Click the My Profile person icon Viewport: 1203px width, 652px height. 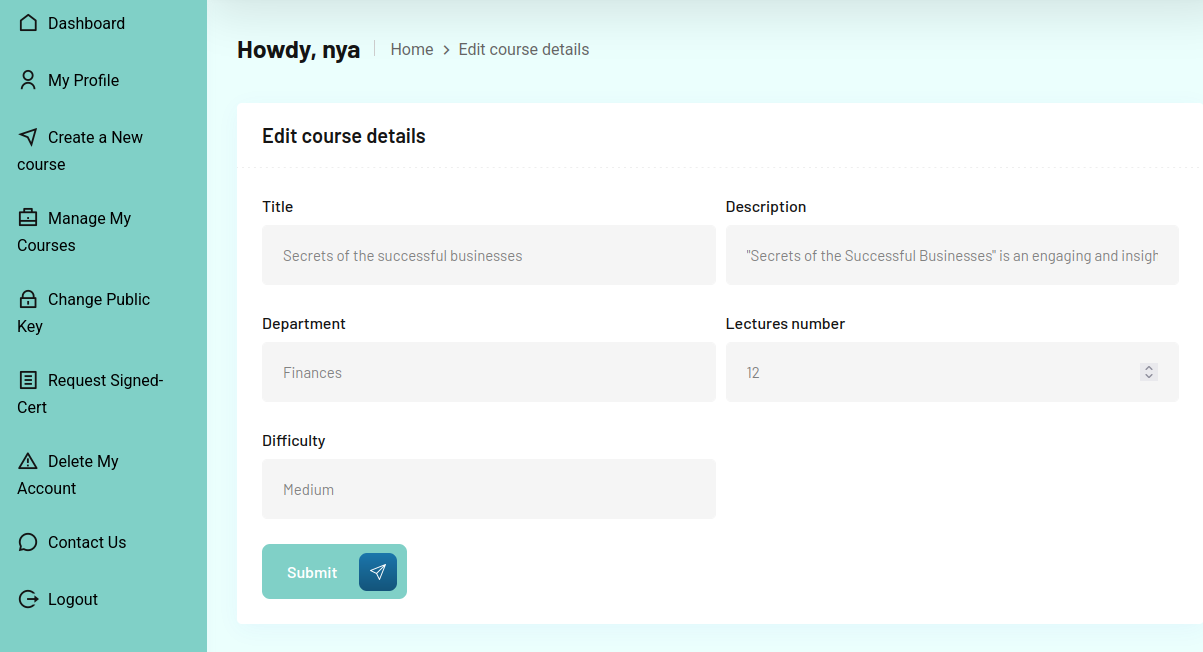coord(28,80)
